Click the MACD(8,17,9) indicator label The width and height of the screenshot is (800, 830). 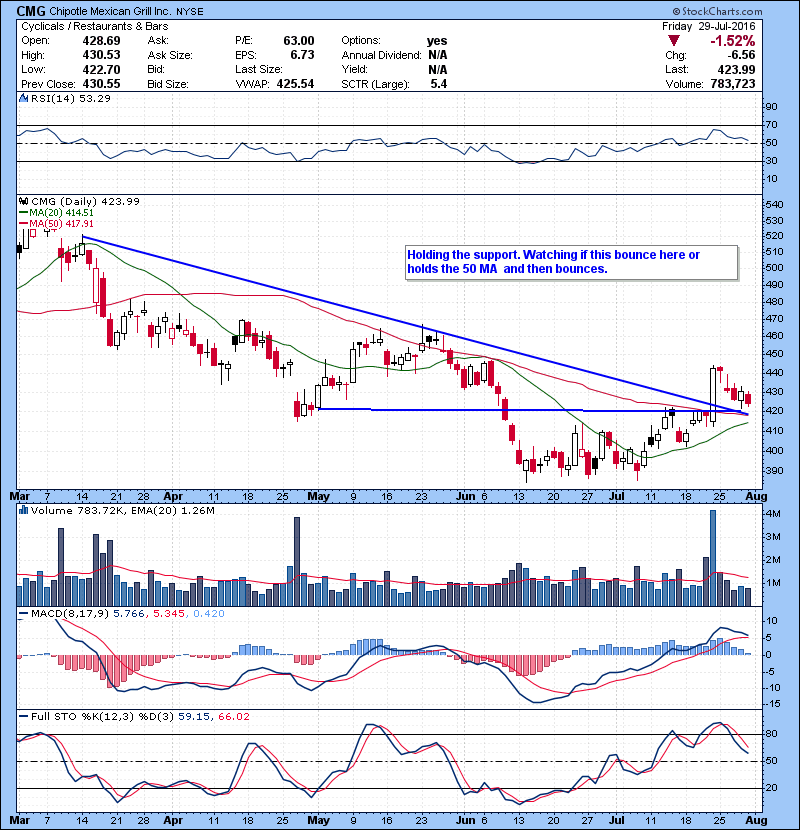tap(70, 614)
